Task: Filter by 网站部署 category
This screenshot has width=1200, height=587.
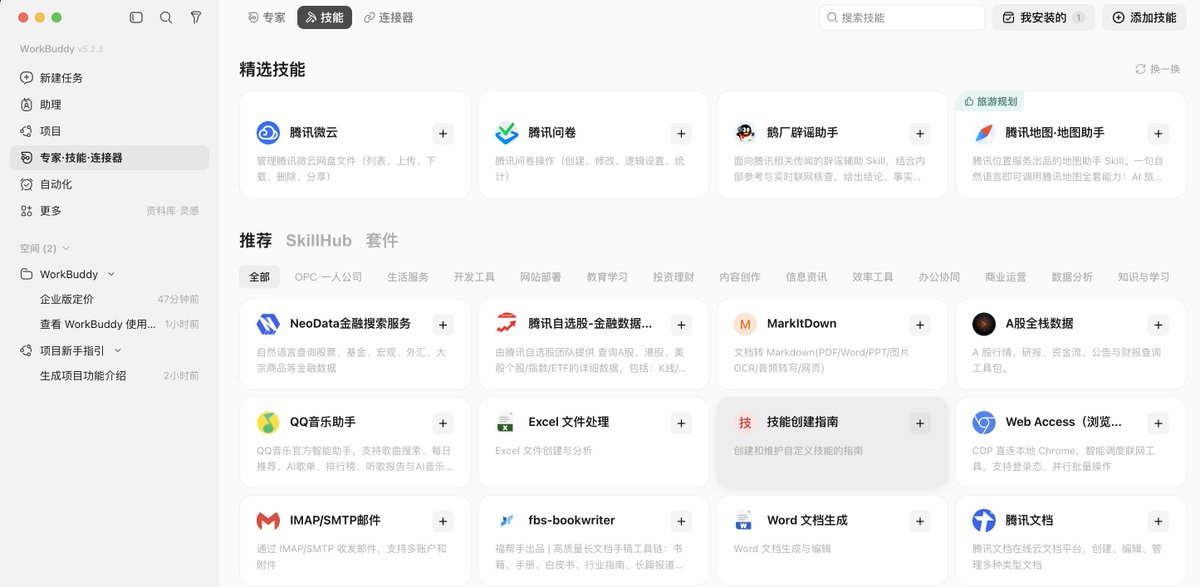Action: tap(540, 277)
